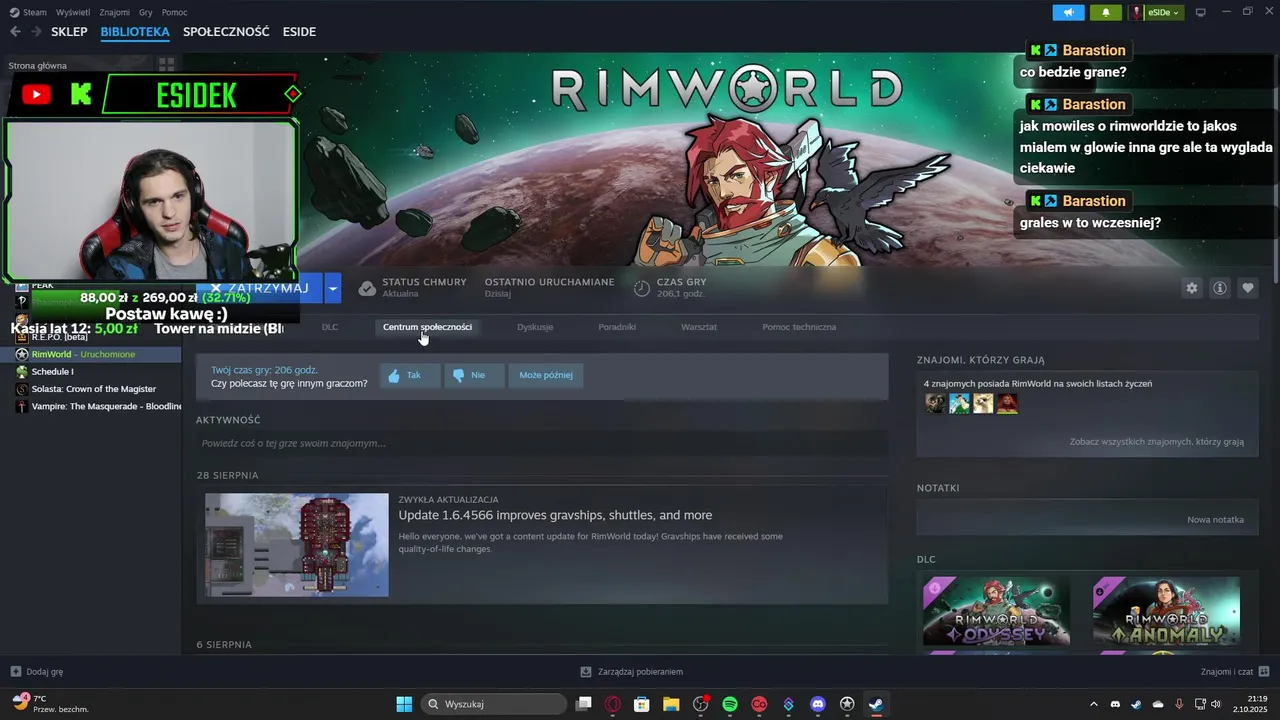Open the RimWorld DLC tab

(x=330, y=327)
